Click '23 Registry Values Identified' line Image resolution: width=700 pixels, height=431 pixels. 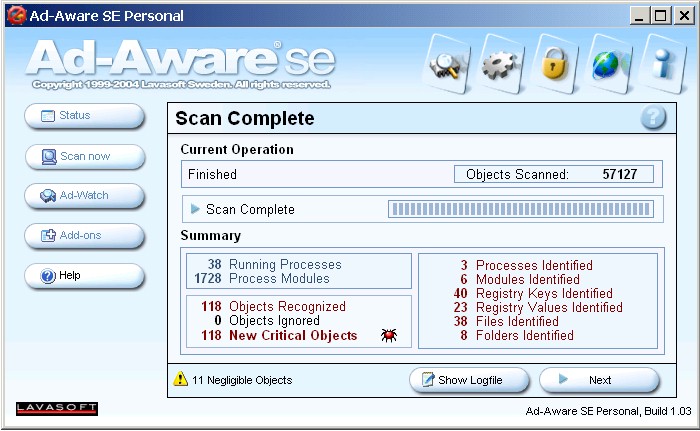538,307
